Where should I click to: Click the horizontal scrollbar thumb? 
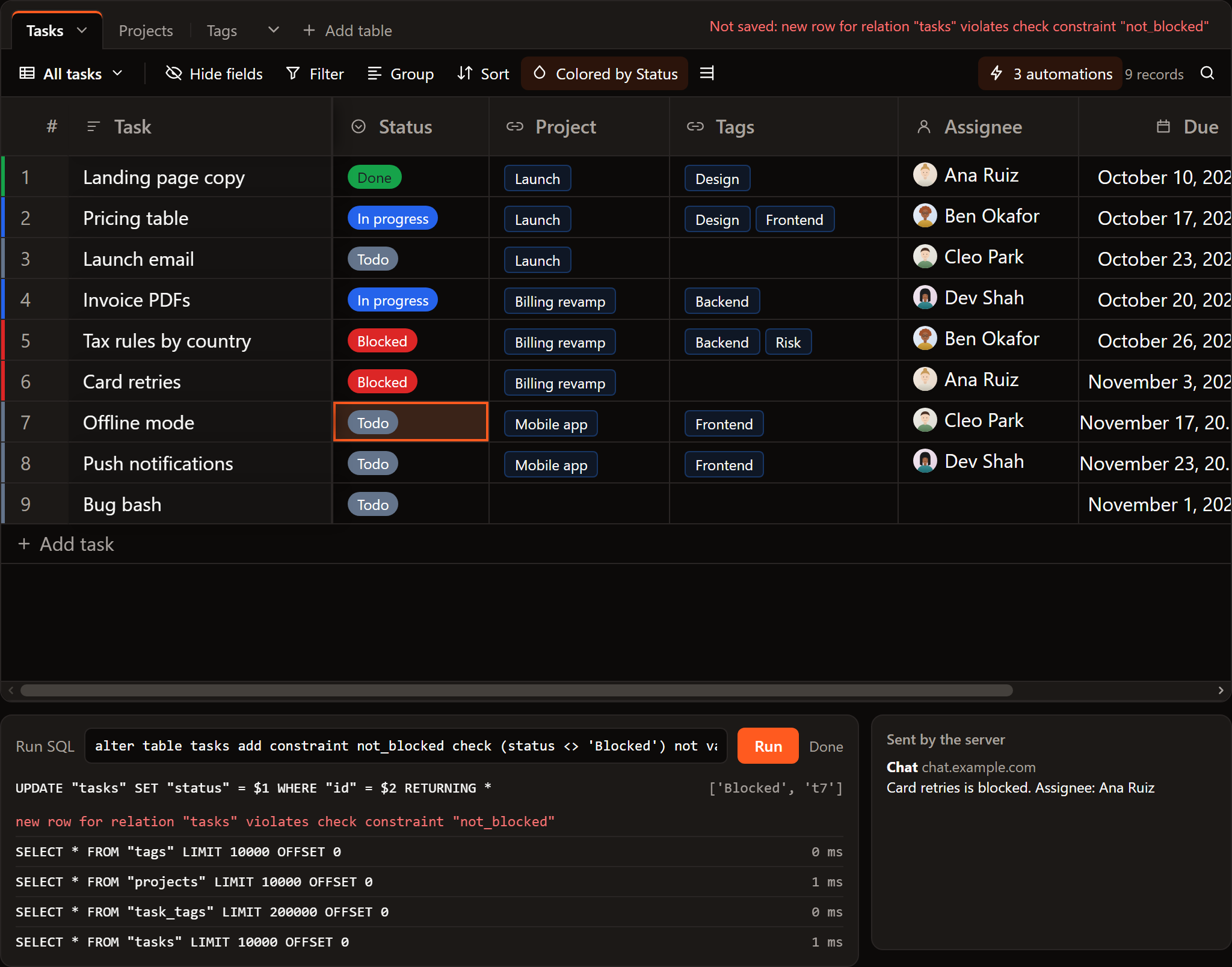tap(516, 690)
